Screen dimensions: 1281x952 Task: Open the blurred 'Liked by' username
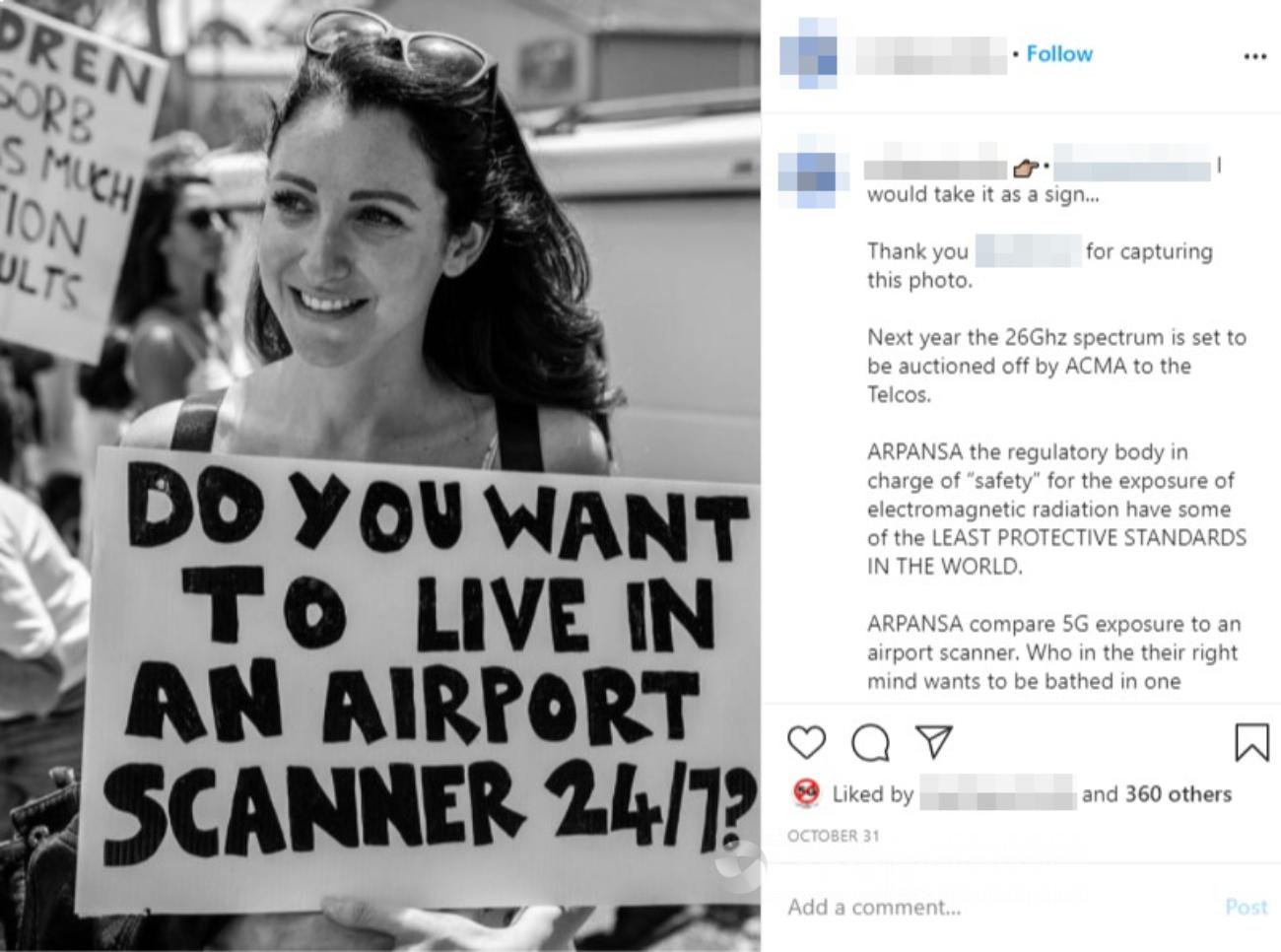(x=997, y=793)
